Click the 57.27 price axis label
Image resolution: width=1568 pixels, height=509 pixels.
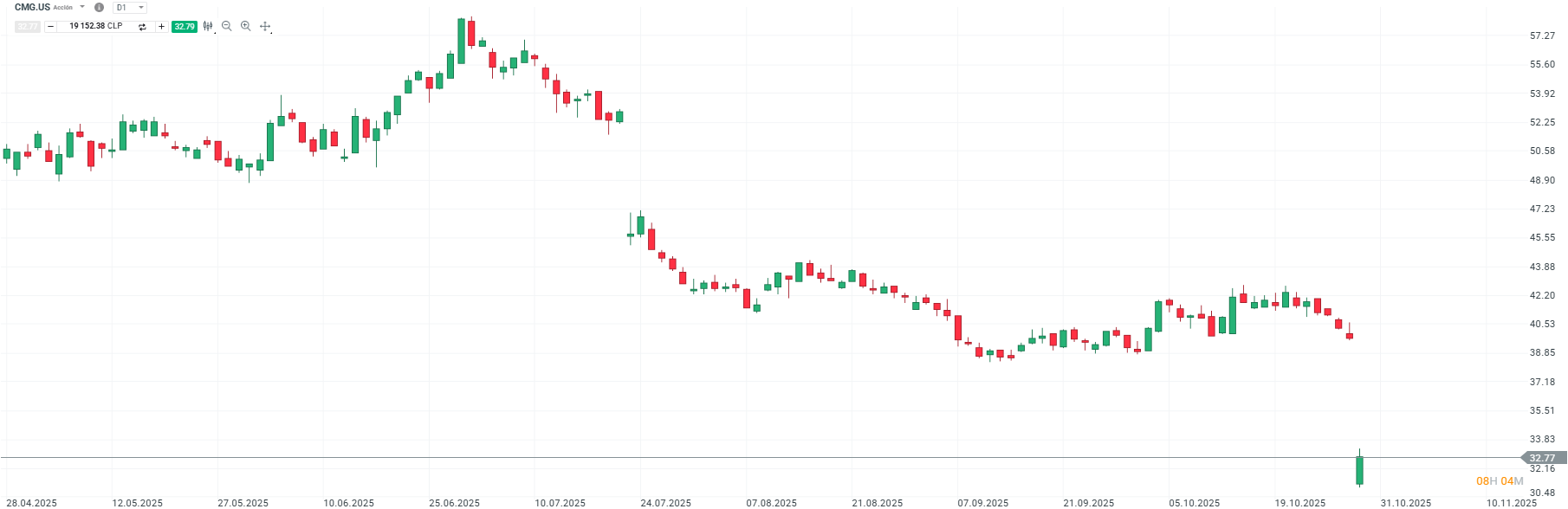pos(1542,35)
